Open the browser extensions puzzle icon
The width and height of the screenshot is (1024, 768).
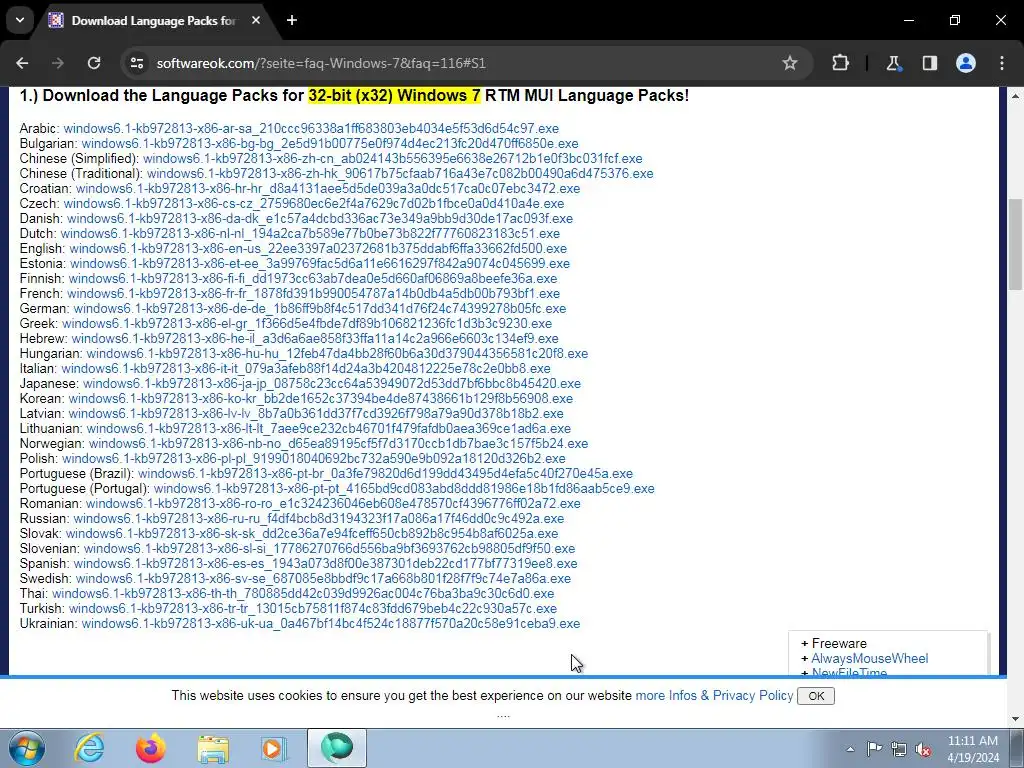point(840,63)
